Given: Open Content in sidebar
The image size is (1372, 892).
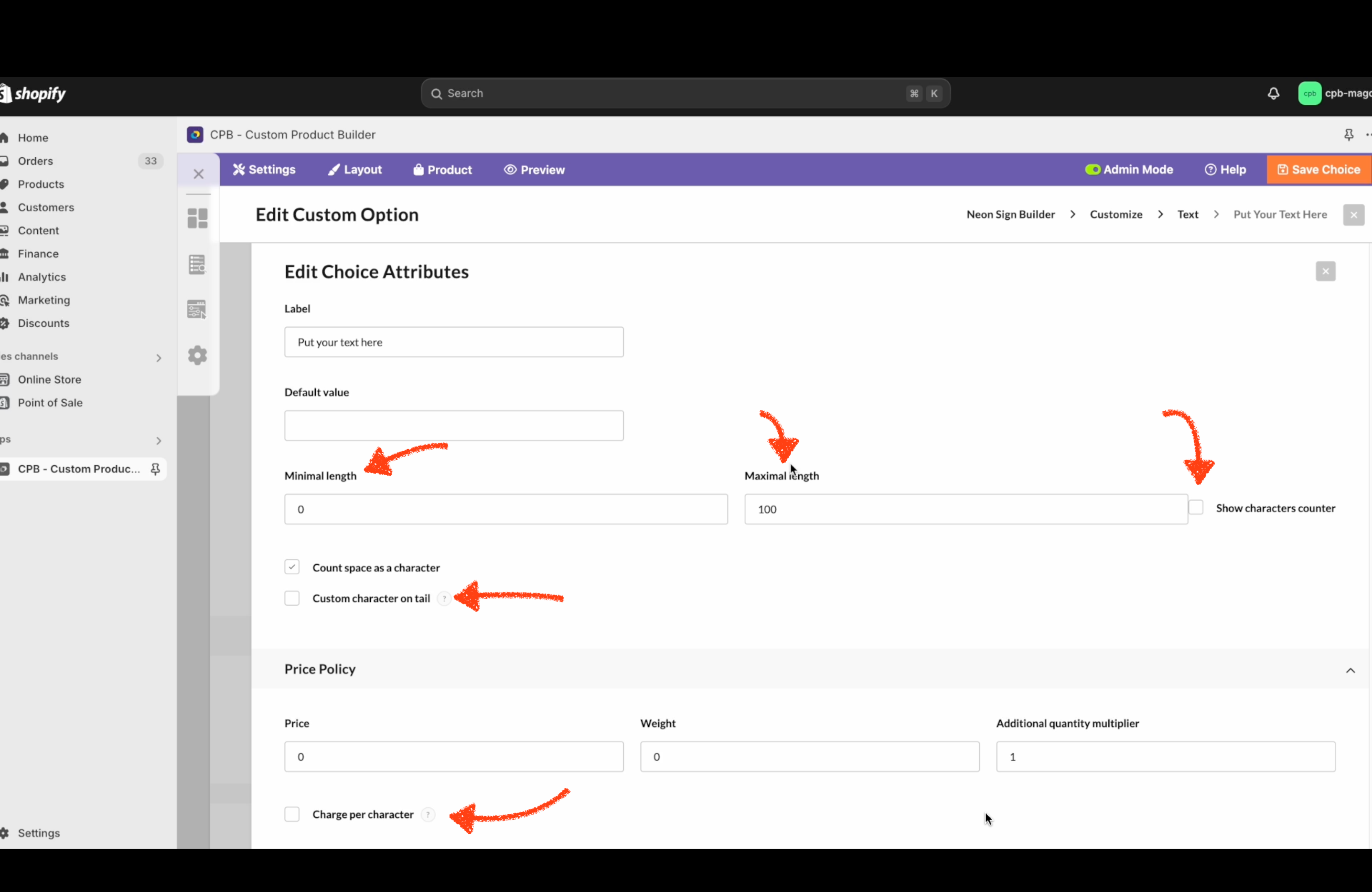Looking at the screenshot, I should (38, 231).
